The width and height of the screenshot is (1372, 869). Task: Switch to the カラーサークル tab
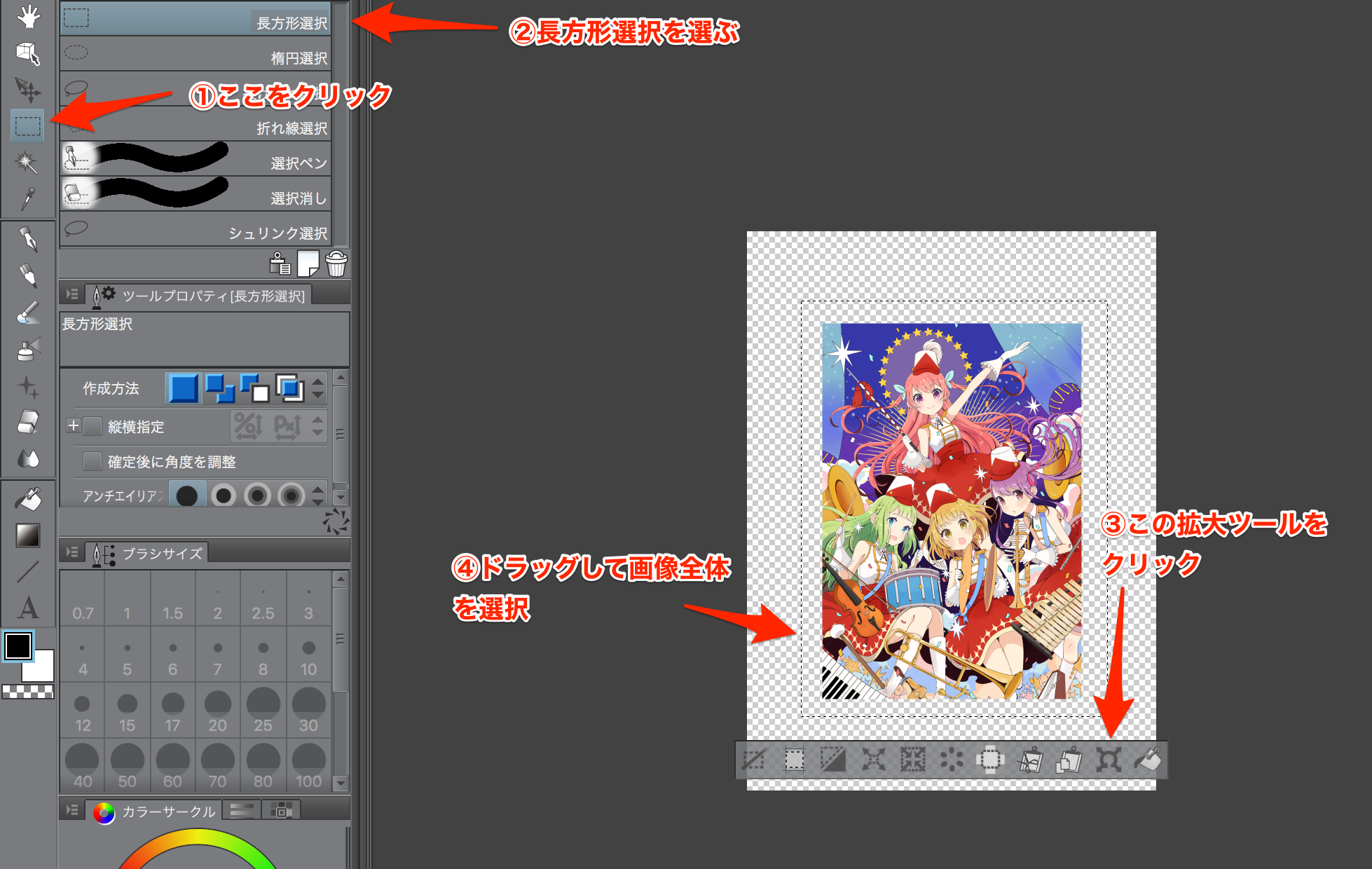(154, 811)
